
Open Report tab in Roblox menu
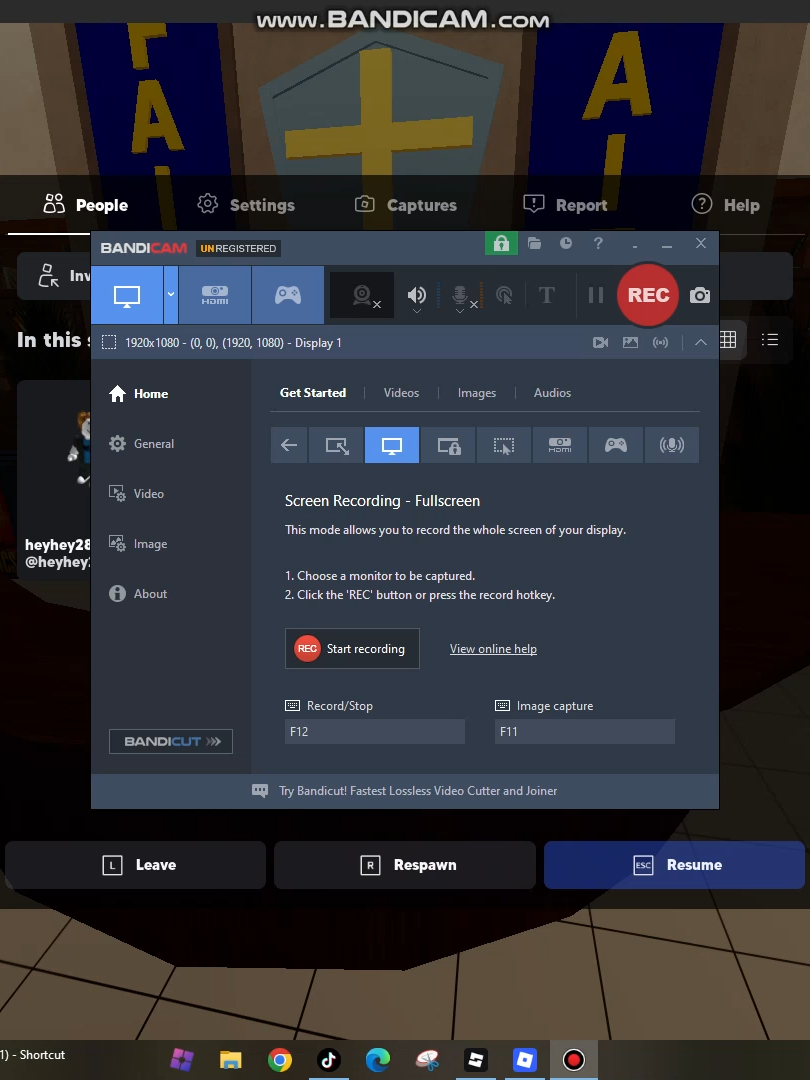565,205
